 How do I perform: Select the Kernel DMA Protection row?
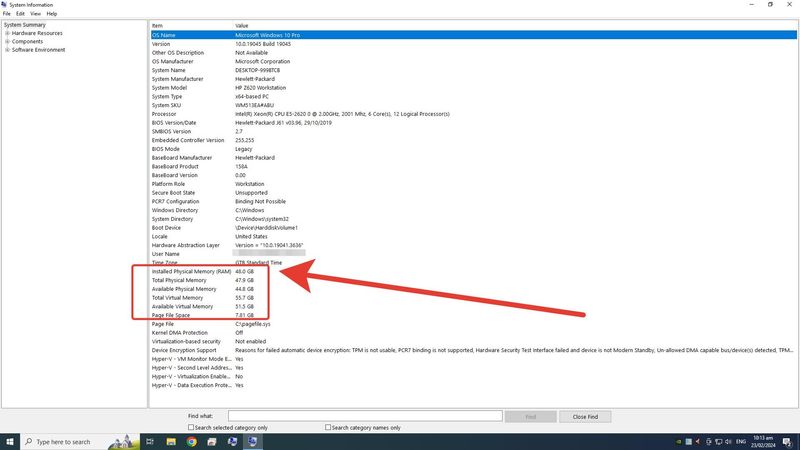[x=473, y=333]
